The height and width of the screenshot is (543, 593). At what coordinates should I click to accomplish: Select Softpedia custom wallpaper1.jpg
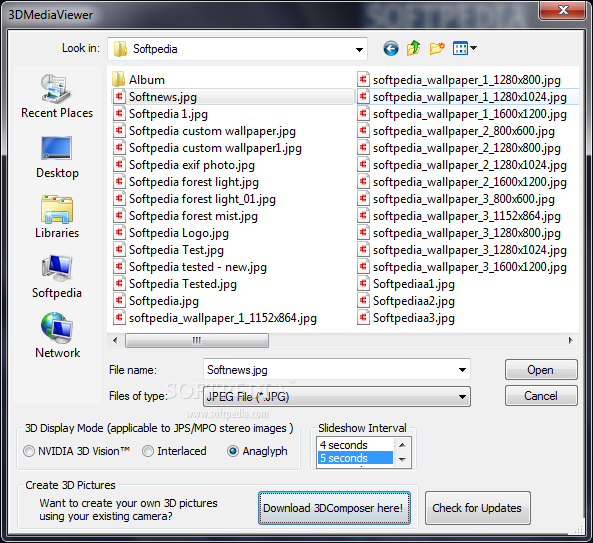[215, 148]
